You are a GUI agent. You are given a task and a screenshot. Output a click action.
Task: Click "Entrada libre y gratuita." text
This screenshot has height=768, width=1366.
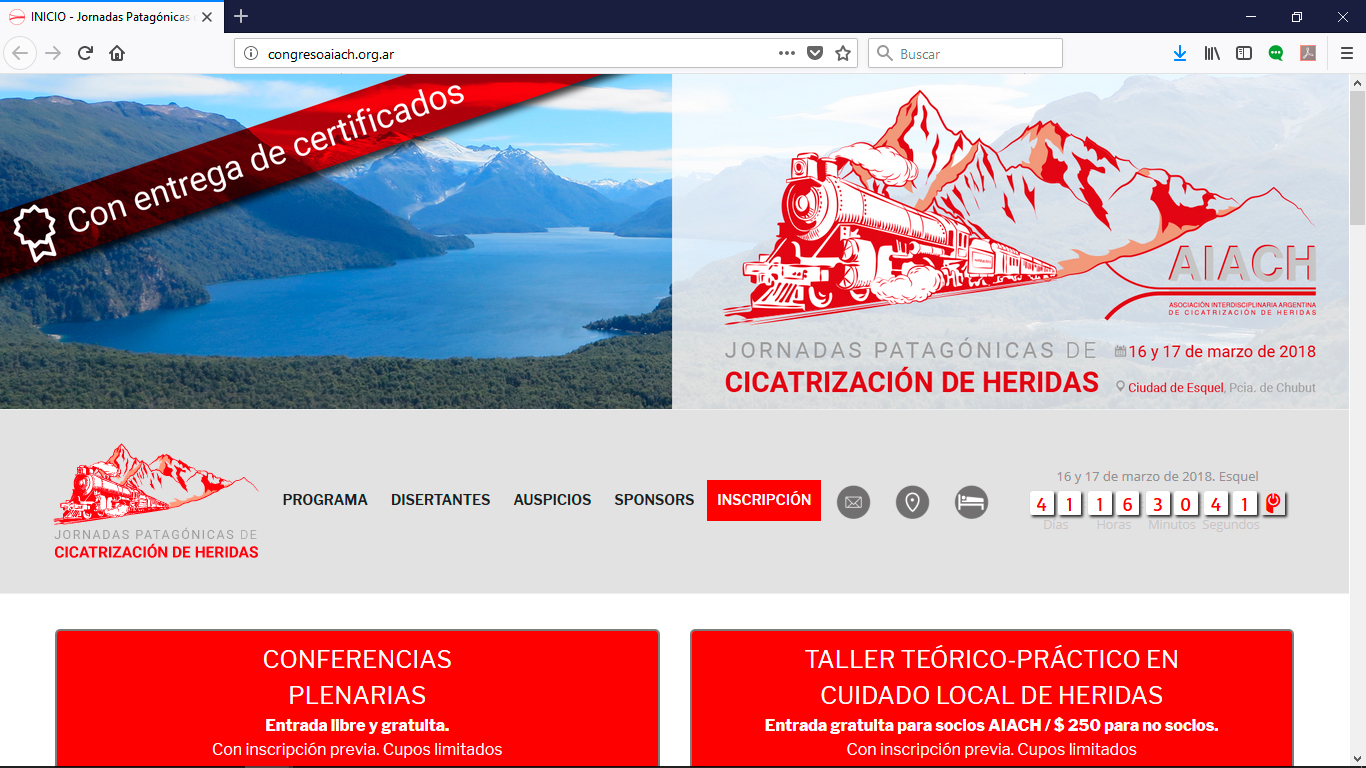point(357,725)
